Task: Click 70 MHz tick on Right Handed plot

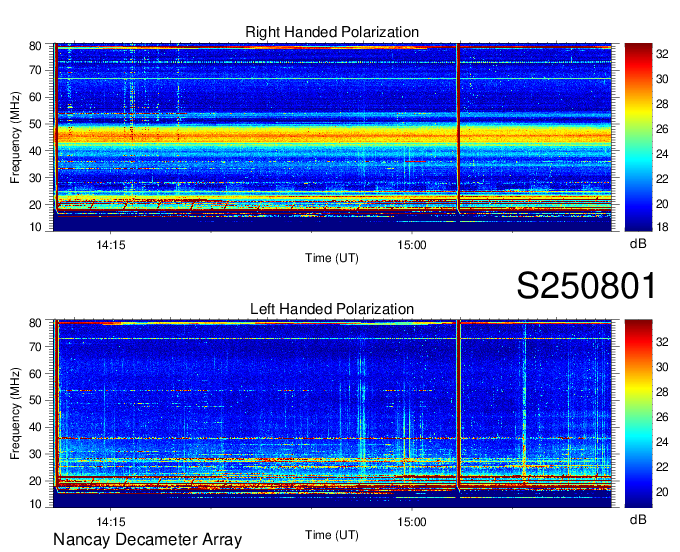Action: (x=35, y=70)
